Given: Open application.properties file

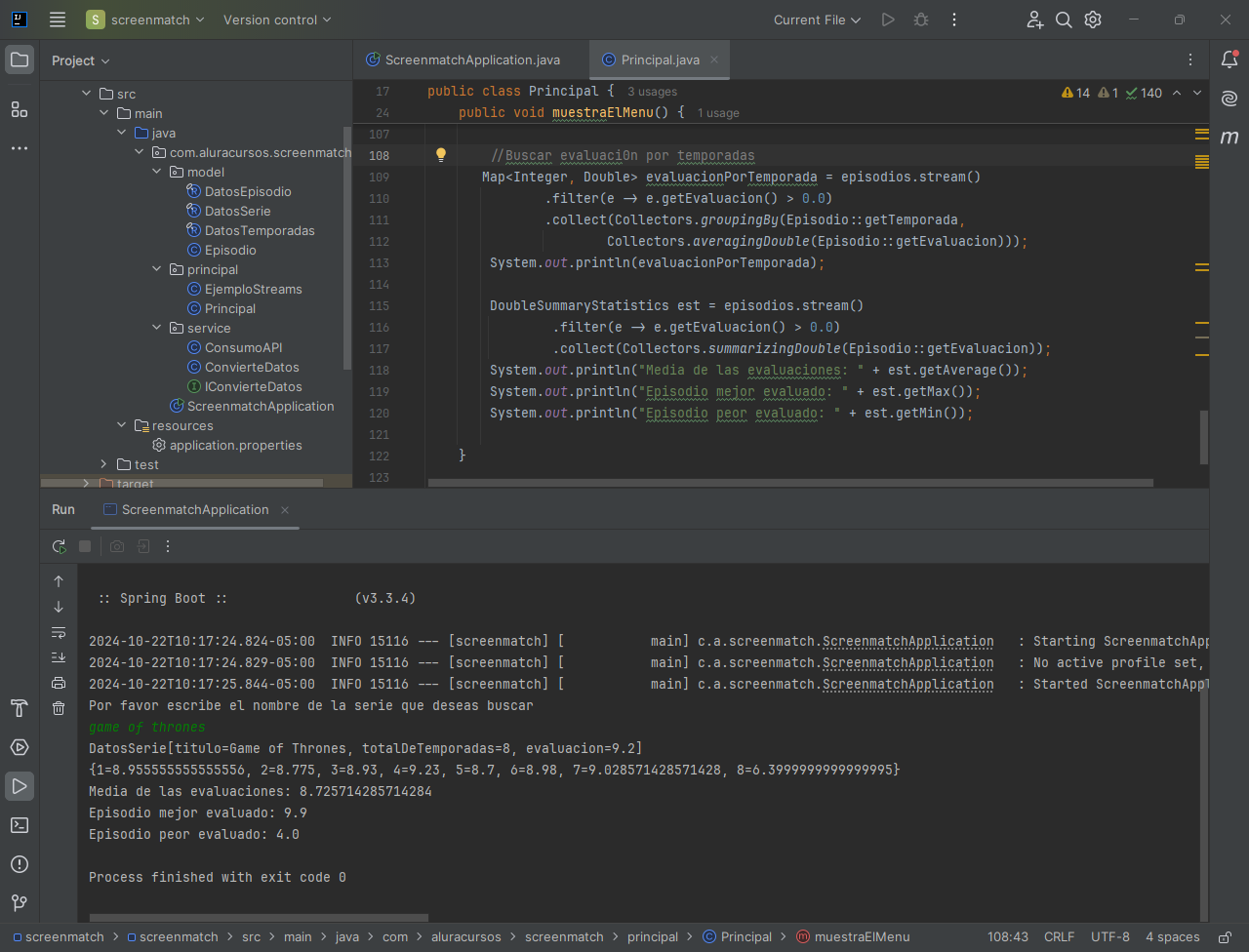Looking at the screenshot, I should pos(235,445).
